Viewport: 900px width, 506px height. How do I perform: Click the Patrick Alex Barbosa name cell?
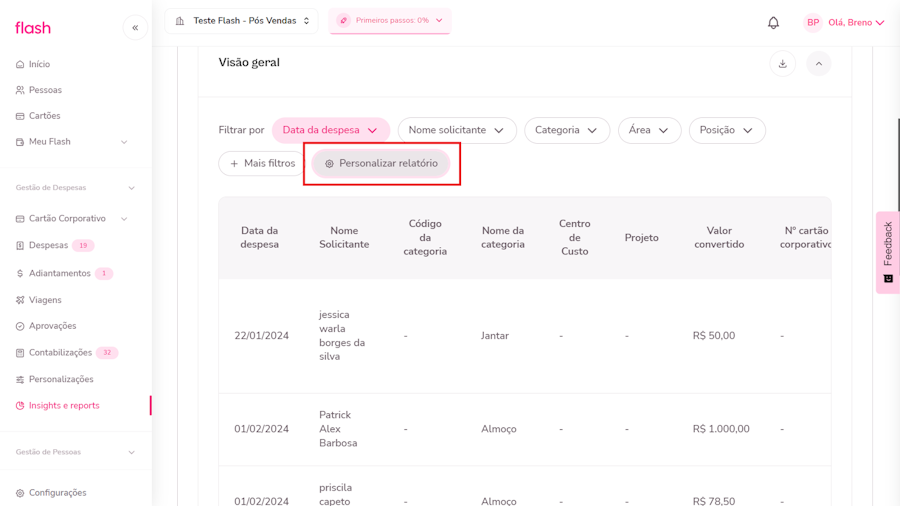(x=338, y=429)
